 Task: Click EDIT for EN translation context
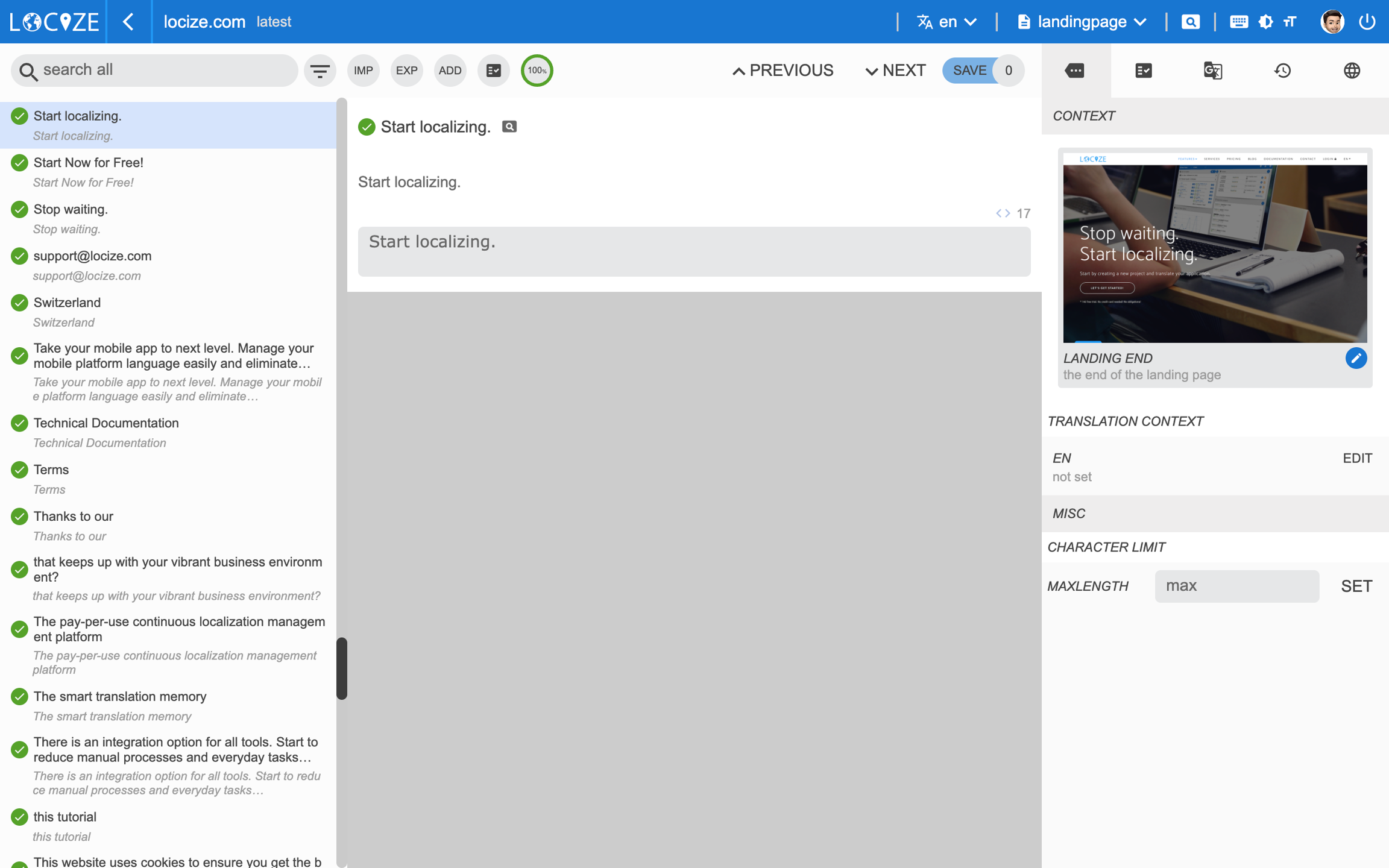(1357, 458)
